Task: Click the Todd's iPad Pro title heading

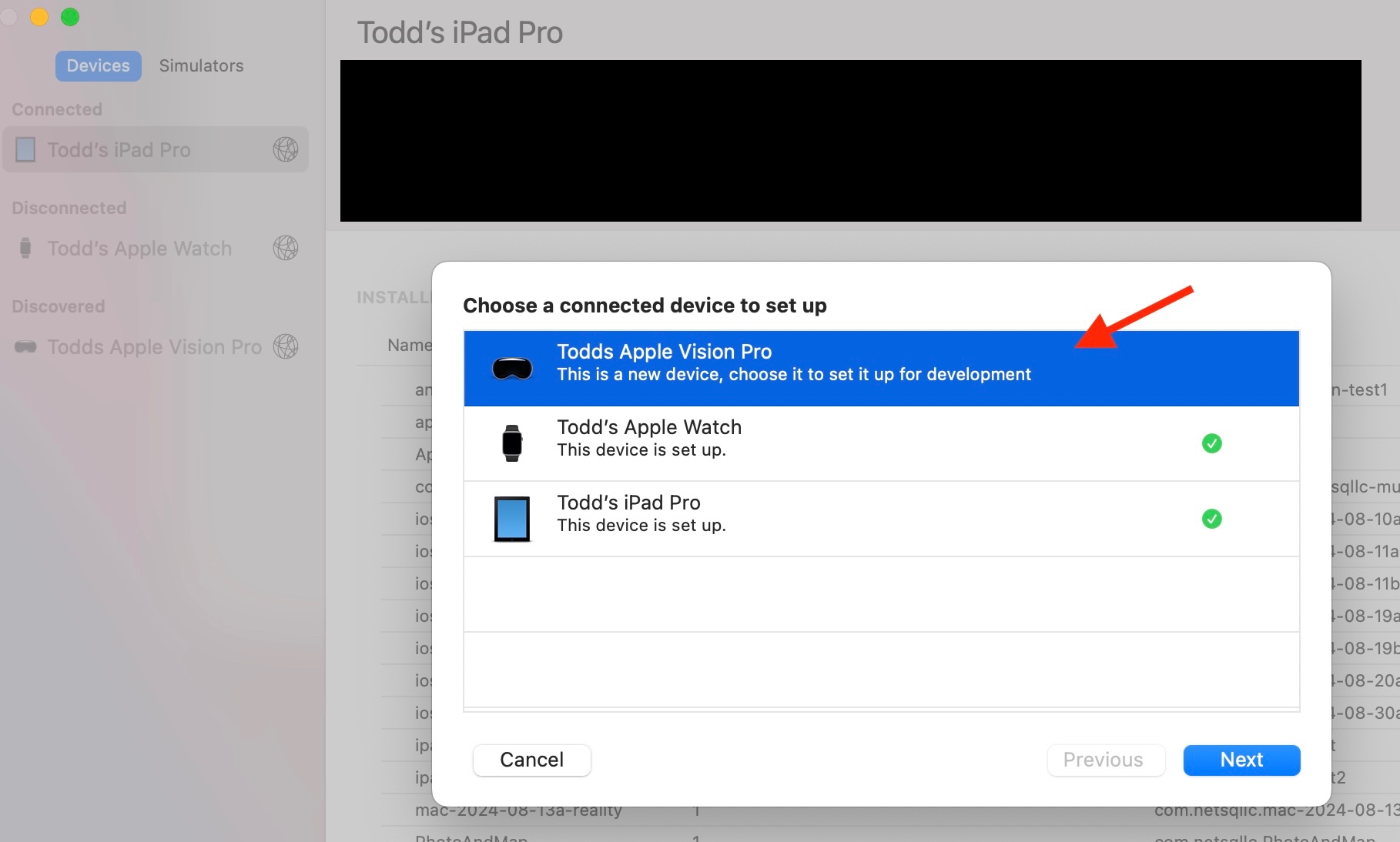Action: [x=460, y=32]
